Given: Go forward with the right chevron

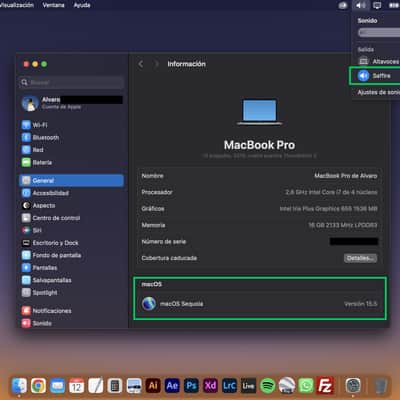Looking at the screenshot, I should (156, 64).
